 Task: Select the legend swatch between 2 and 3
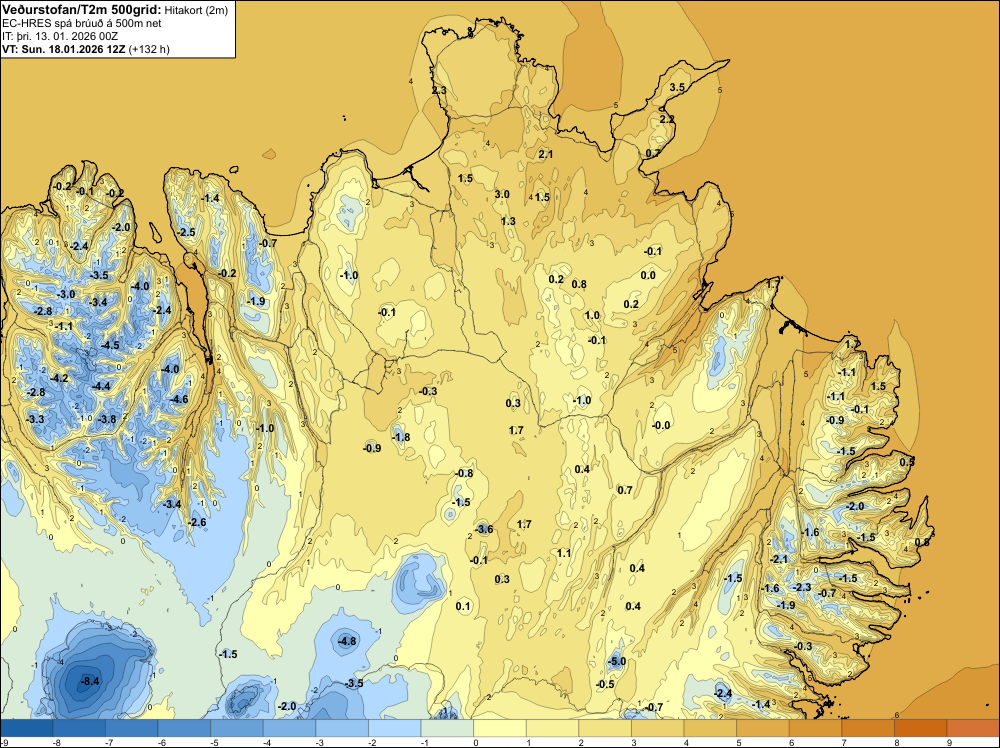pos(605,728)
